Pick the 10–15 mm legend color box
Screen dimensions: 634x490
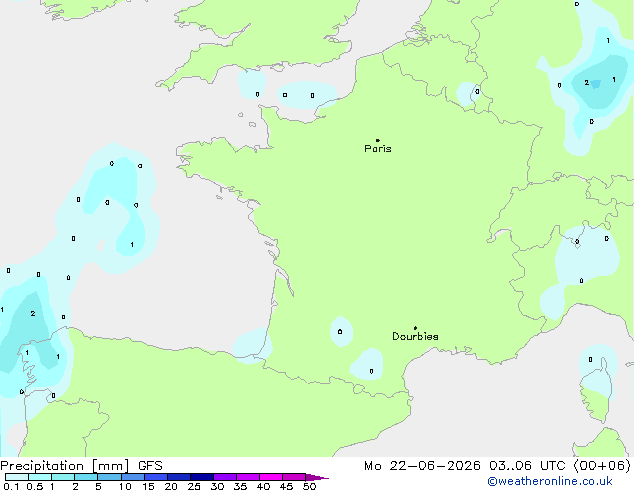(x=132, y=477)
